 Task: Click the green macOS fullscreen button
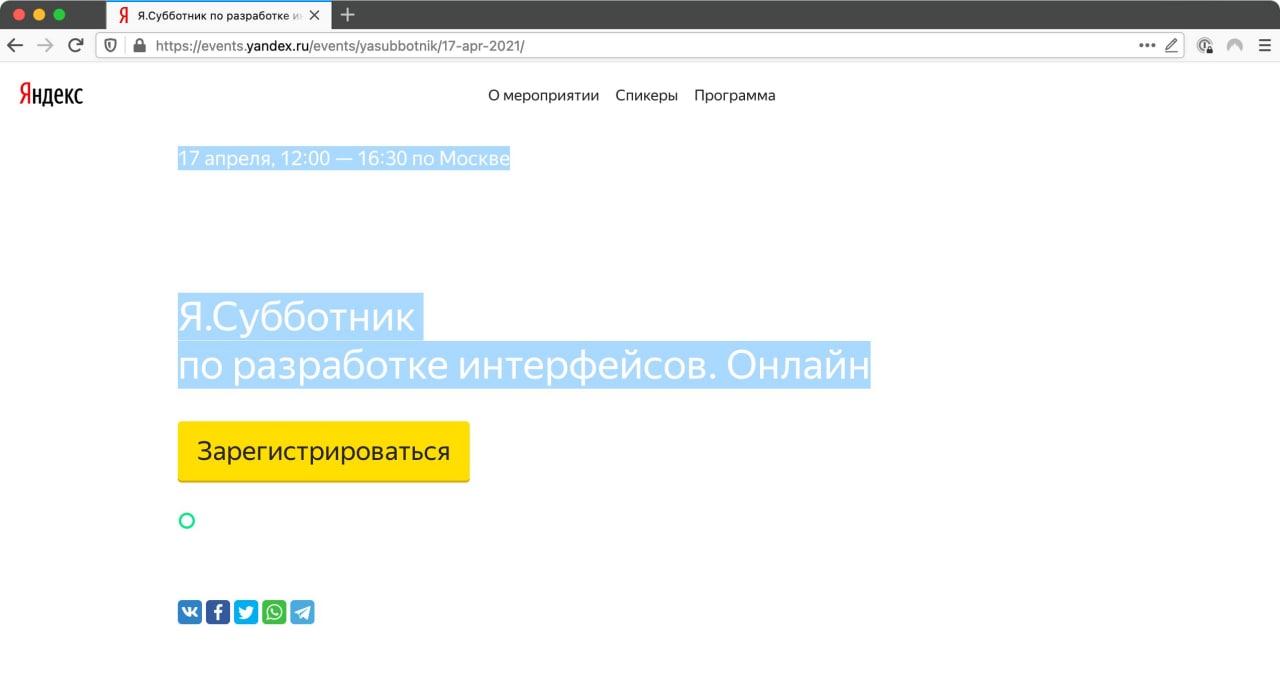[59, 14]
